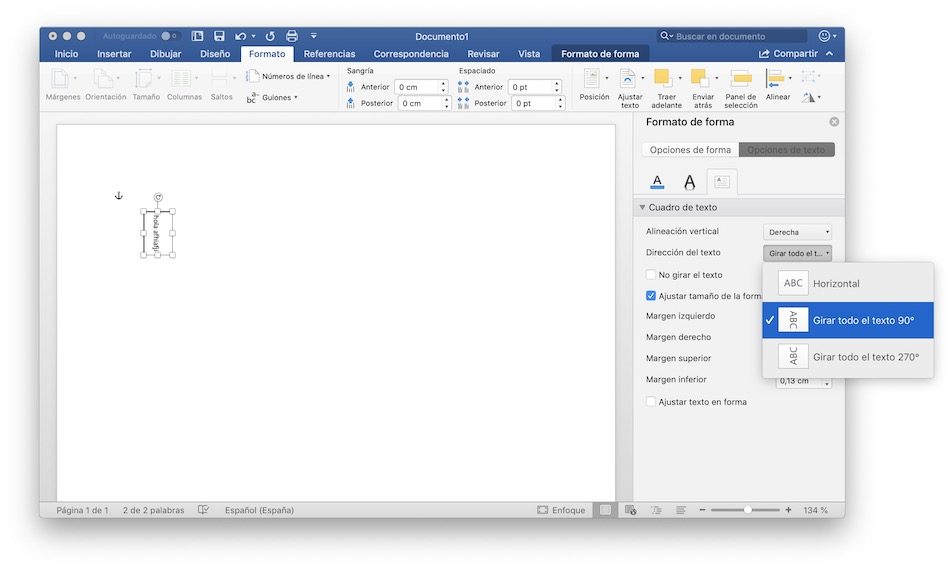Click the Posición arrange icon
This screenshot has height=570, width=950.
pyautogui.click(x=593, y=80)
